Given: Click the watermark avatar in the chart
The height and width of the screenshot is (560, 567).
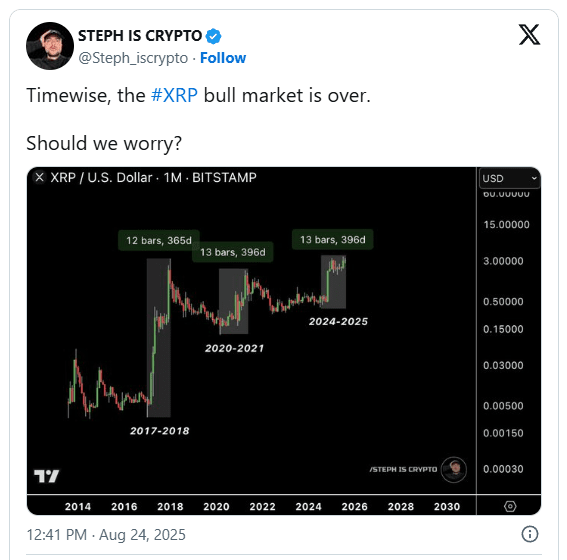Looking at the screenshot, I should tap(454, 470).
